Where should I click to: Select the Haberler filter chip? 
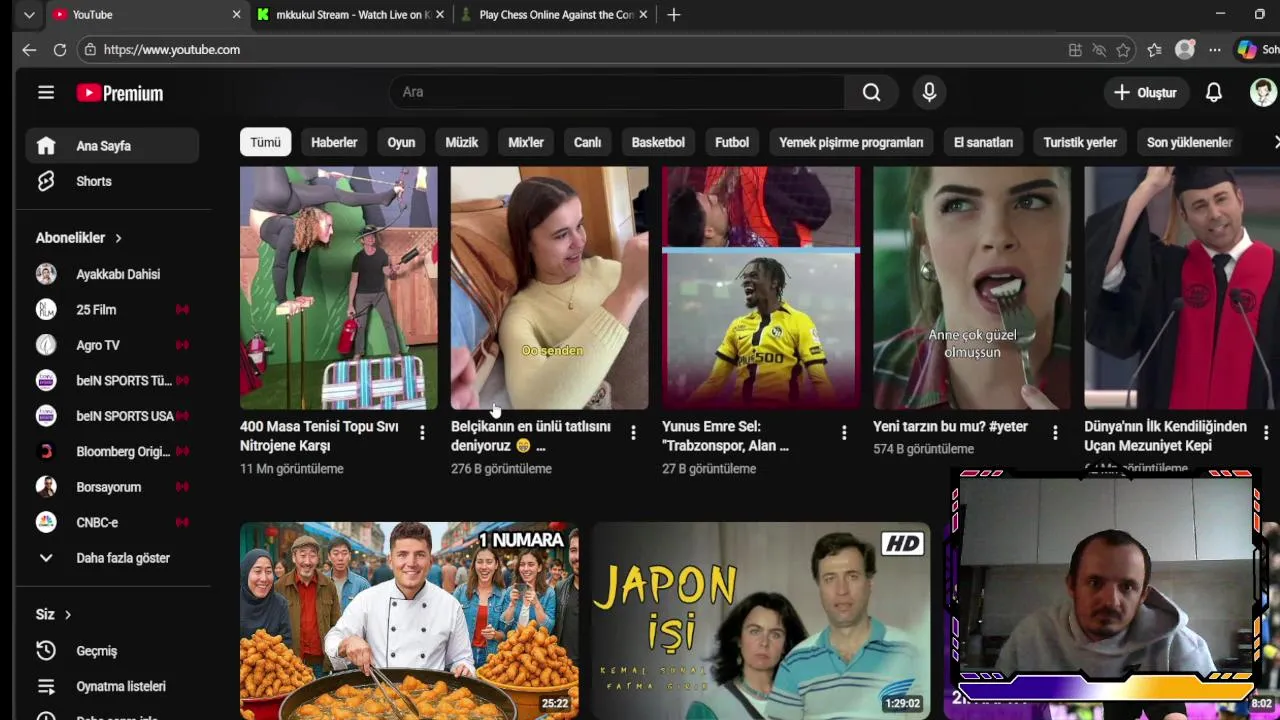334,142
